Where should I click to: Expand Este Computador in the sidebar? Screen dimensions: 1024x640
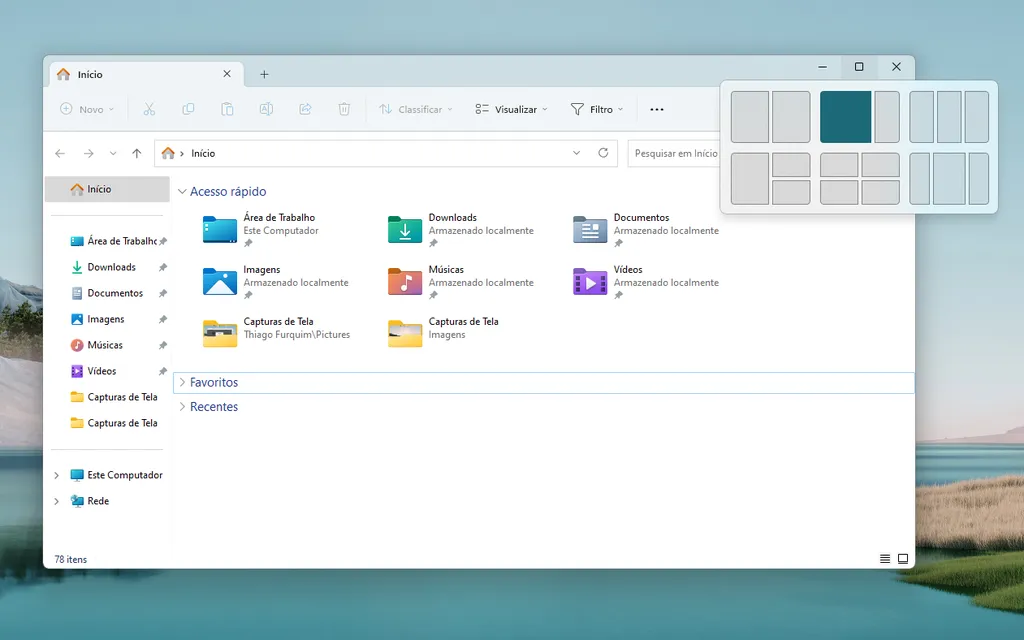point(56,475)
